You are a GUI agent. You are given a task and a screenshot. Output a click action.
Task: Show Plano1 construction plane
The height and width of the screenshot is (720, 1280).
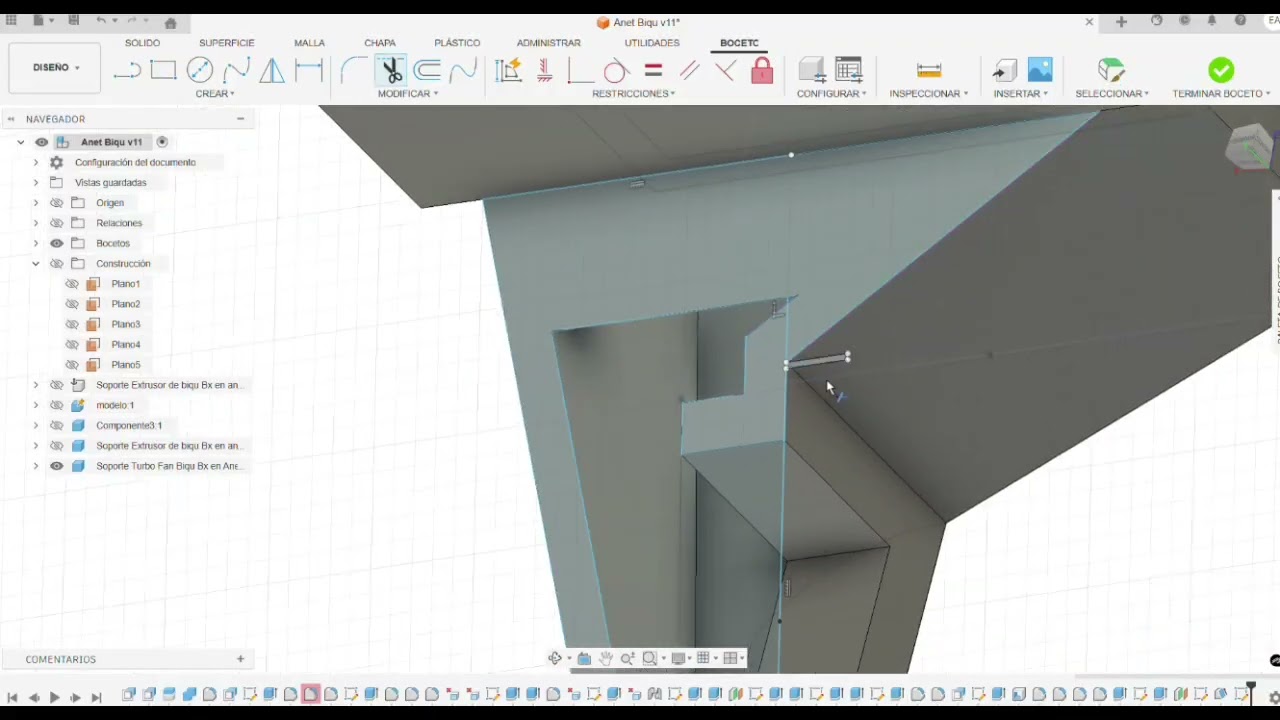72,284
